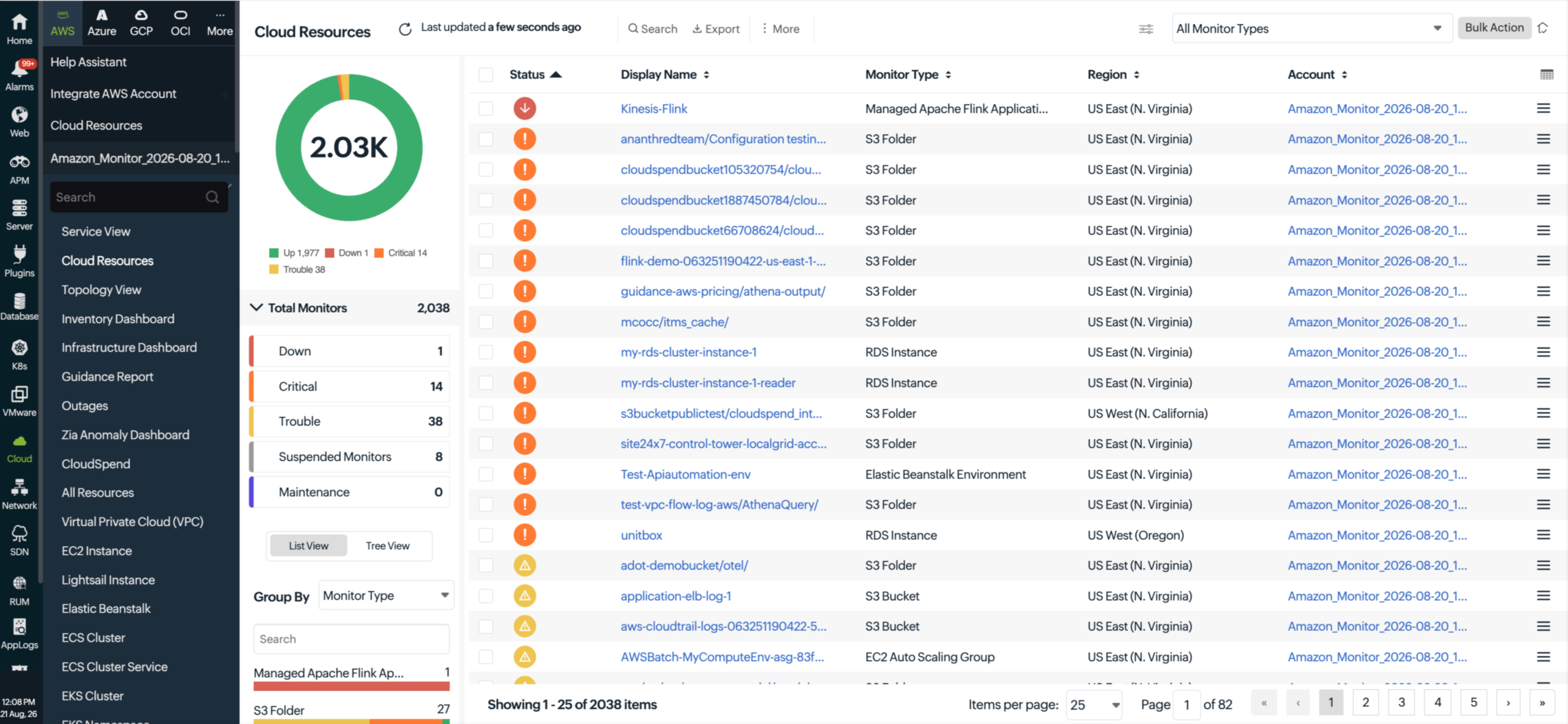
Task: Click the Export button in the toolbar
Action: (716, 29)
